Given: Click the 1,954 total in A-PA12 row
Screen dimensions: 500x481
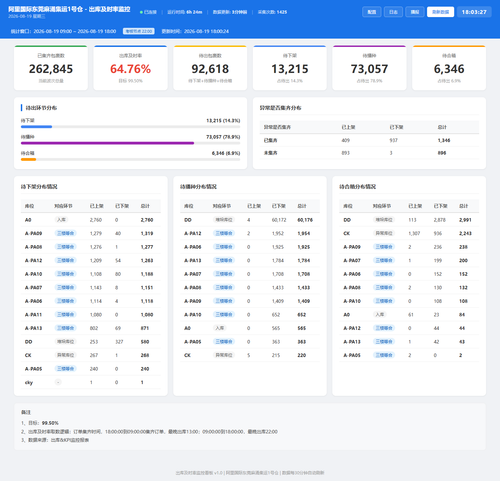Looking at the screenshot, I should pyautogui.click(x=304, y=233).
